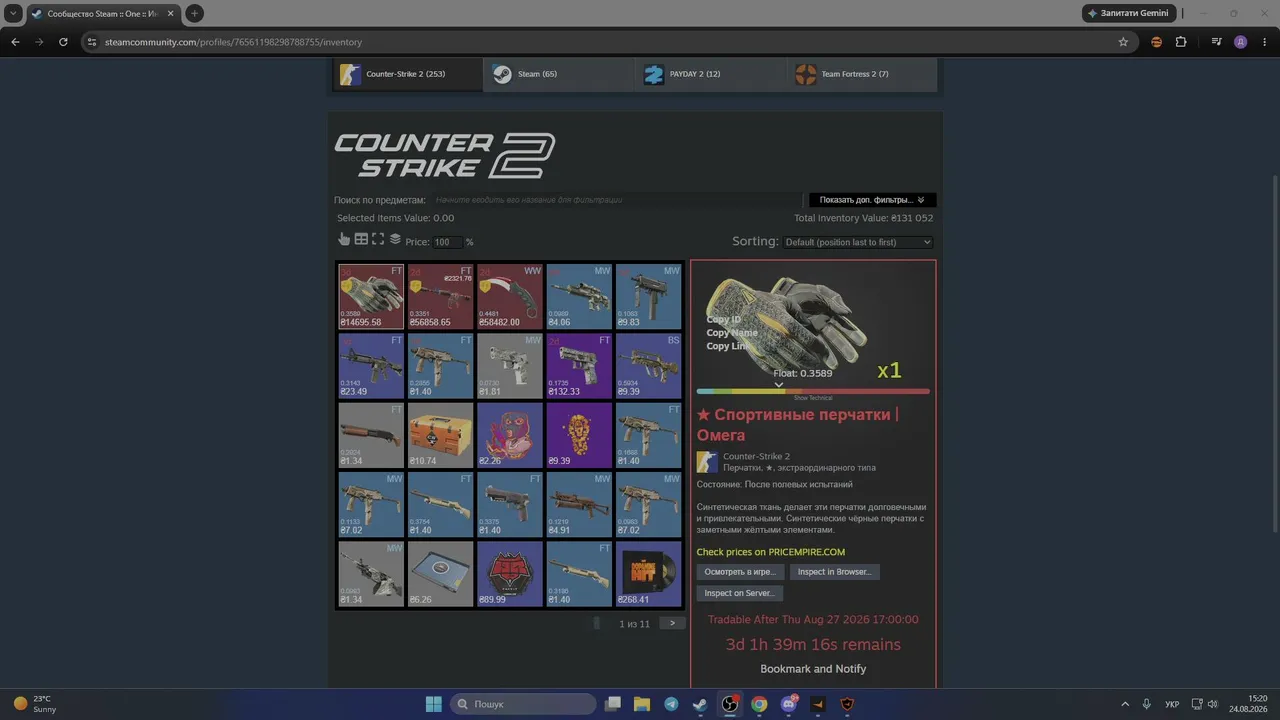This screenshot has height=720, width=1280.
Task: Select the red team sticker priced 89.99
Action: (510, 574)
